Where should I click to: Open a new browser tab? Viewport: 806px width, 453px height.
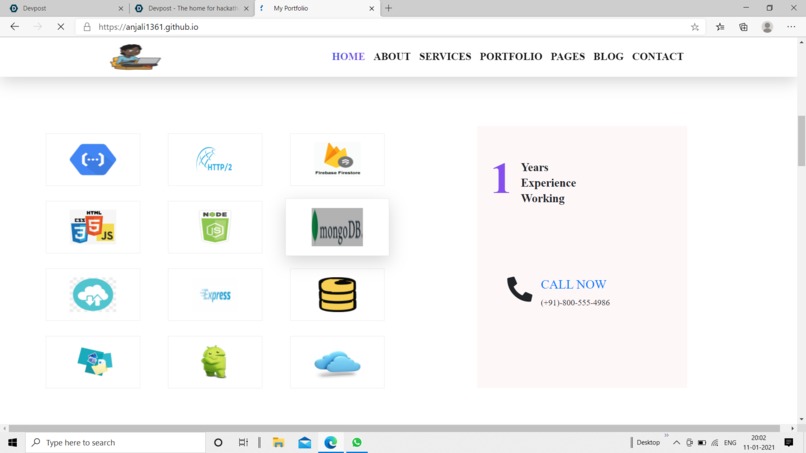tap(389, 8)
